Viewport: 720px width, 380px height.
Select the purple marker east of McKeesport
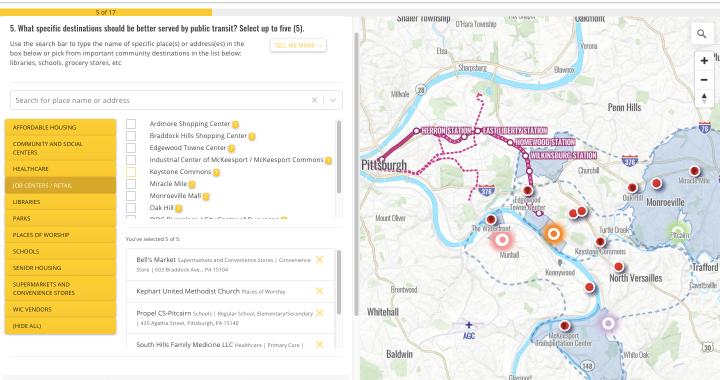pos(608,323)
